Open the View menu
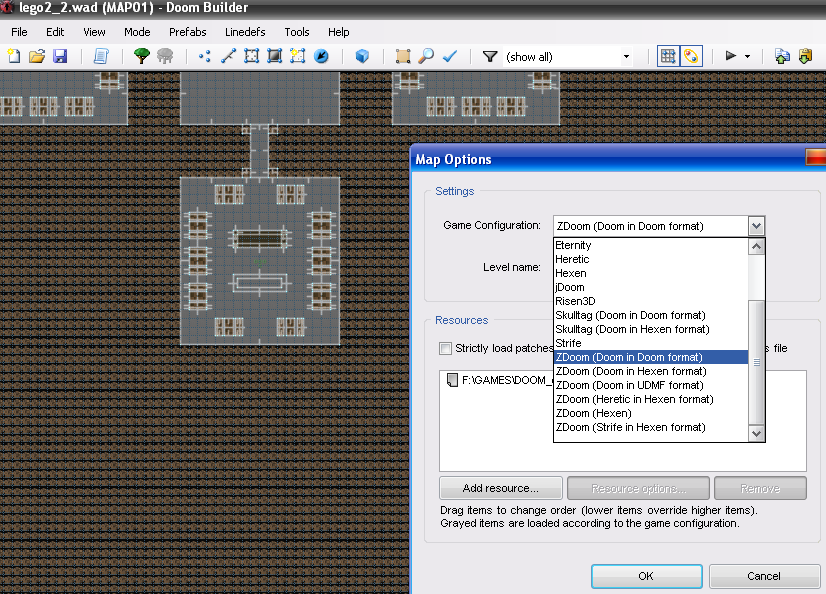The width and height of the screenshot is (826, 594). coord(94,32)
